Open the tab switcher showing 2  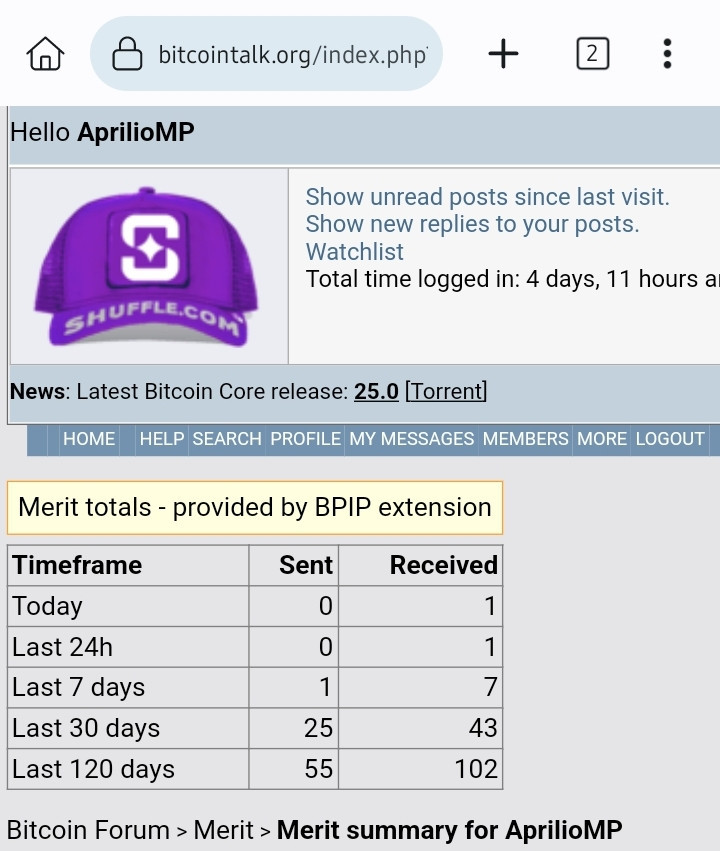592,54
